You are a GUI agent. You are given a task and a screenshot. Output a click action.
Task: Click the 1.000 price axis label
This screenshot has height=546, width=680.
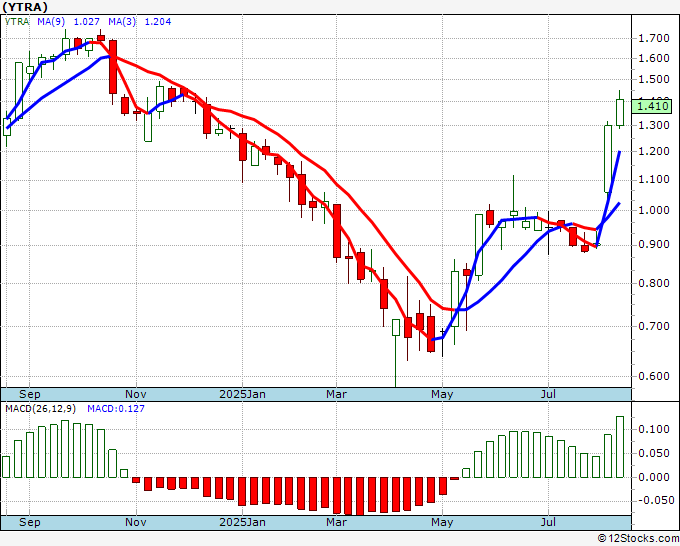(654, 210)
